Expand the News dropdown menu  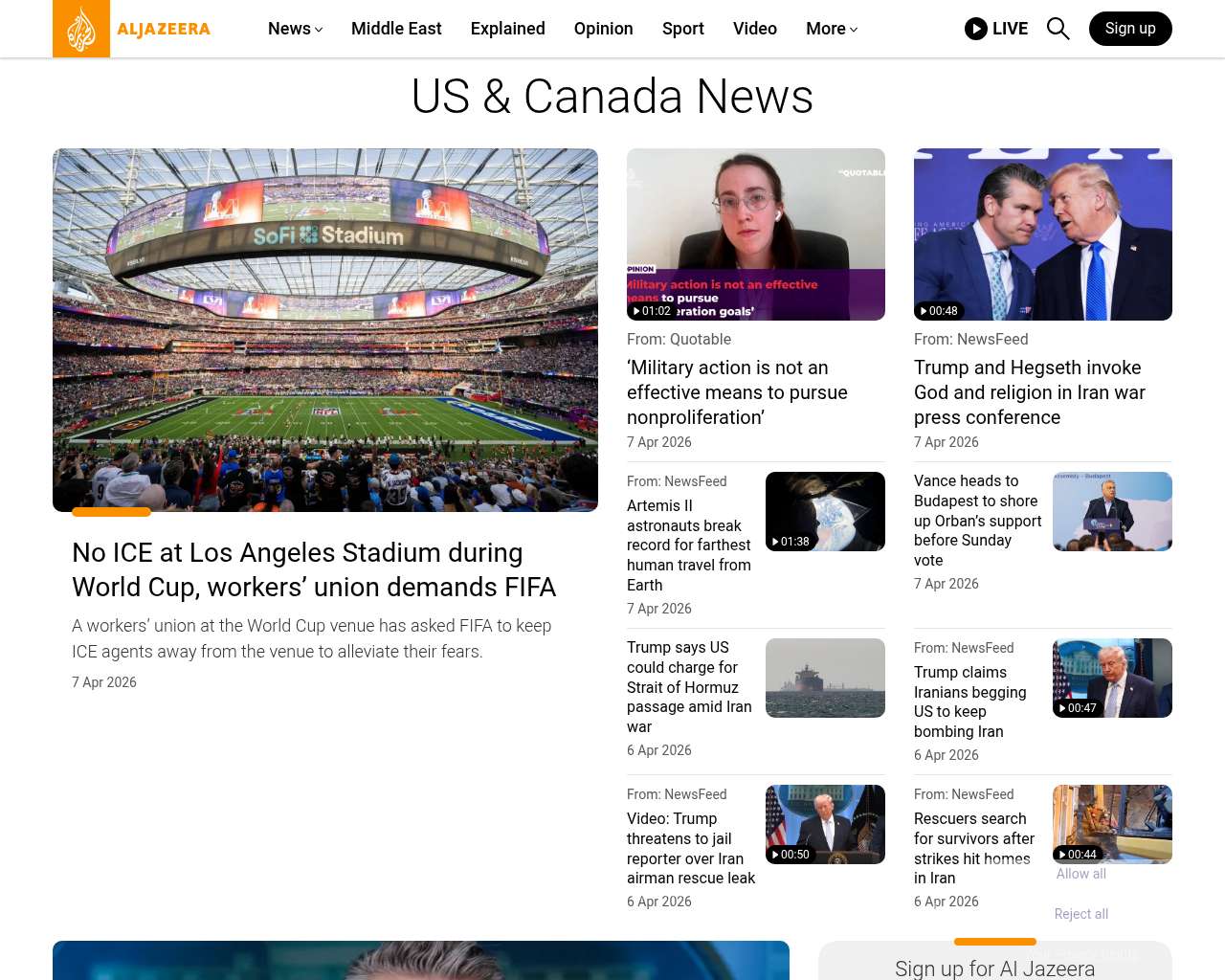295,29
